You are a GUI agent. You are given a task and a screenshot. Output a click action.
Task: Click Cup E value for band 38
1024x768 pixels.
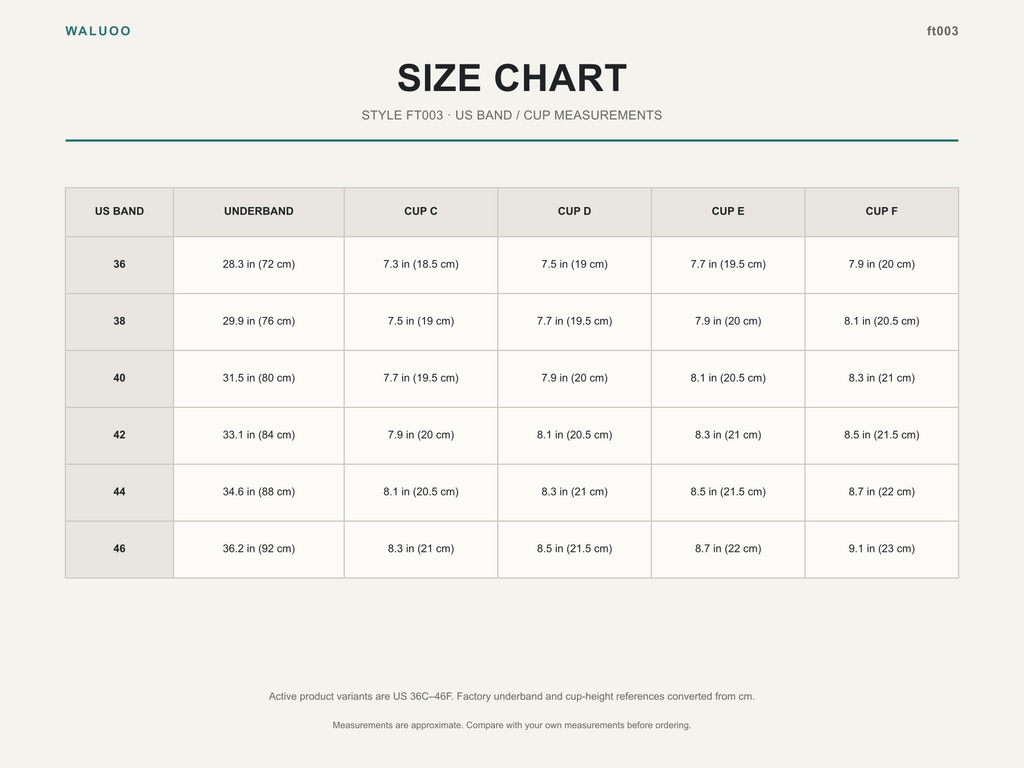point(728,321)
